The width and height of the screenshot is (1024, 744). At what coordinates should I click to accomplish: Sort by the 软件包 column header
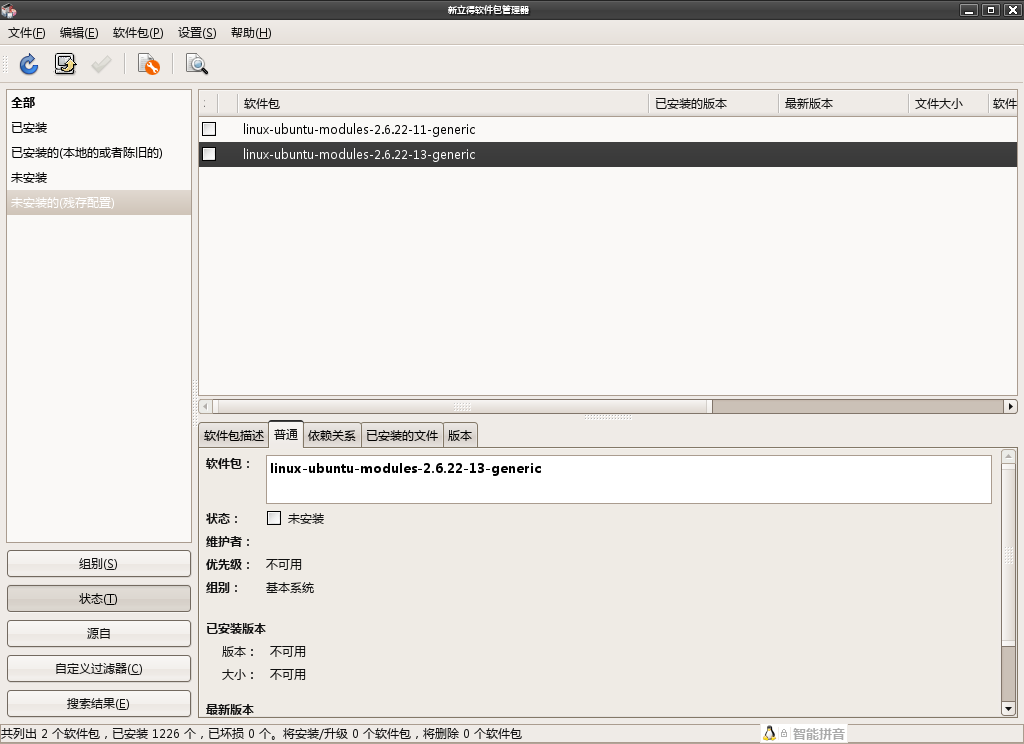(x=443, y=103)
